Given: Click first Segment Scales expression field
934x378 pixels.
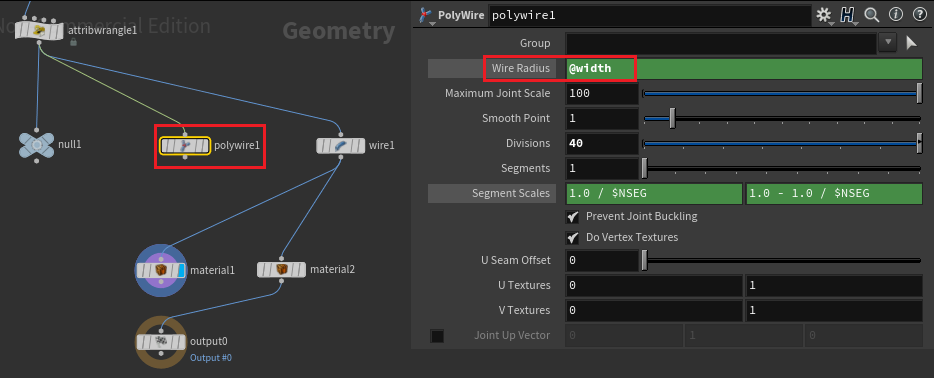Looking at the screenshot, I should [x=654, y=193].
